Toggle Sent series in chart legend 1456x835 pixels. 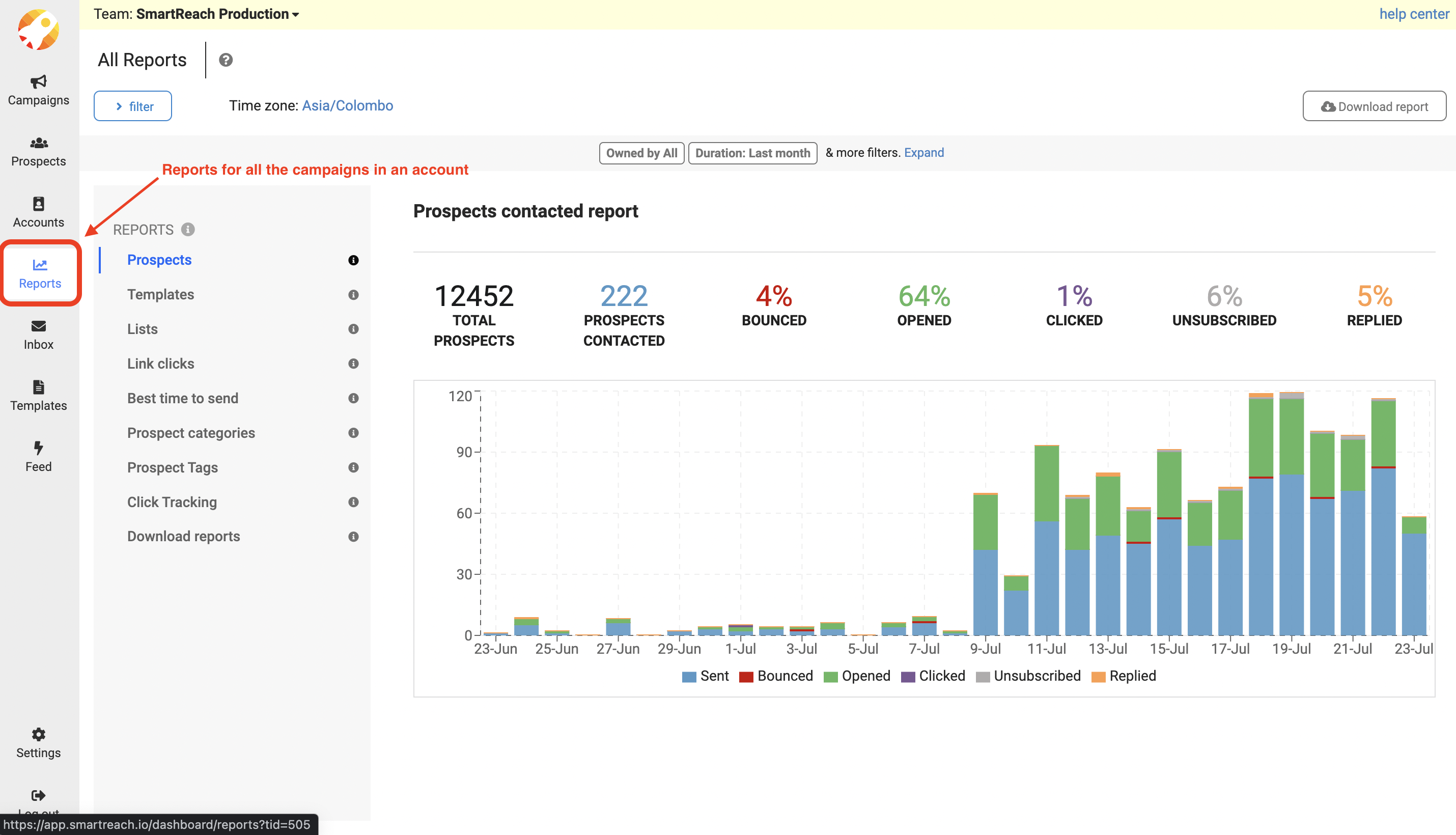pos(706,676)
